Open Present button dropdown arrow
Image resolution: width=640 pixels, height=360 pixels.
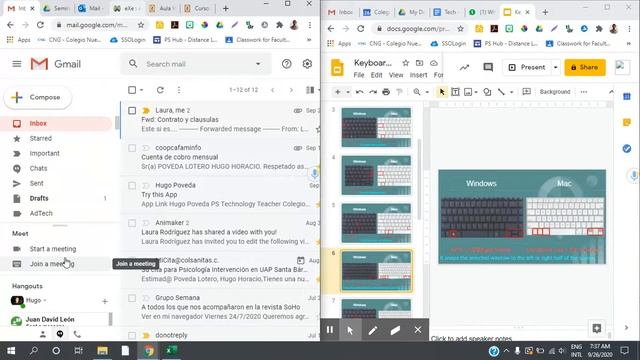click(556, 67)
